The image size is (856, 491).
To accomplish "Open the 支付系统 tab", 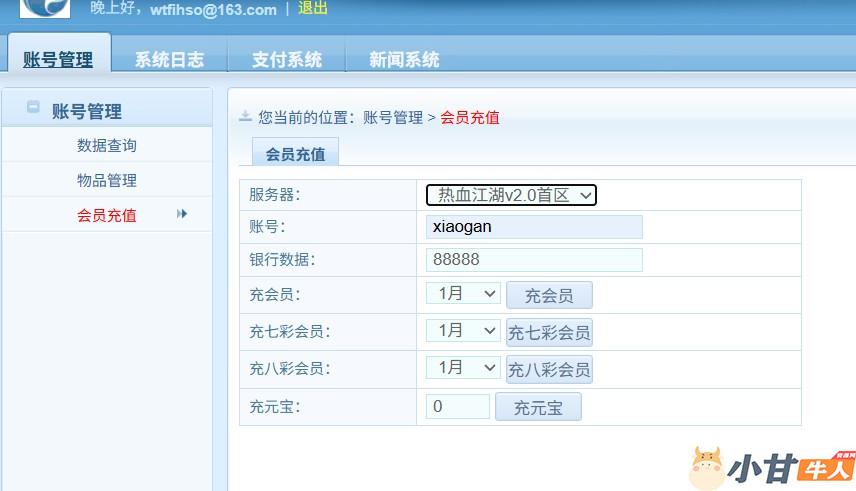I will point(287,59).
